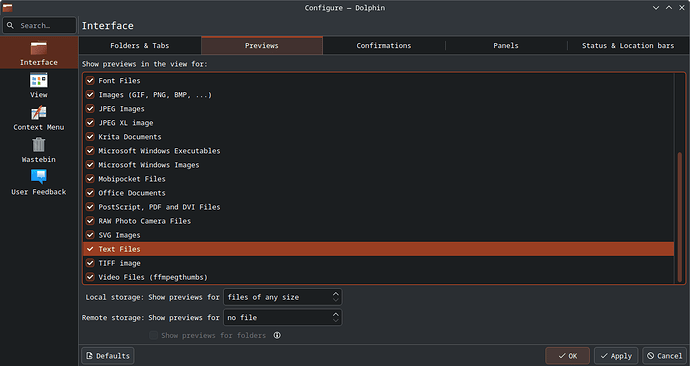Click the preview list vertical scrollbar
This screenshot has height=366, width=690.
click(680, 216)
